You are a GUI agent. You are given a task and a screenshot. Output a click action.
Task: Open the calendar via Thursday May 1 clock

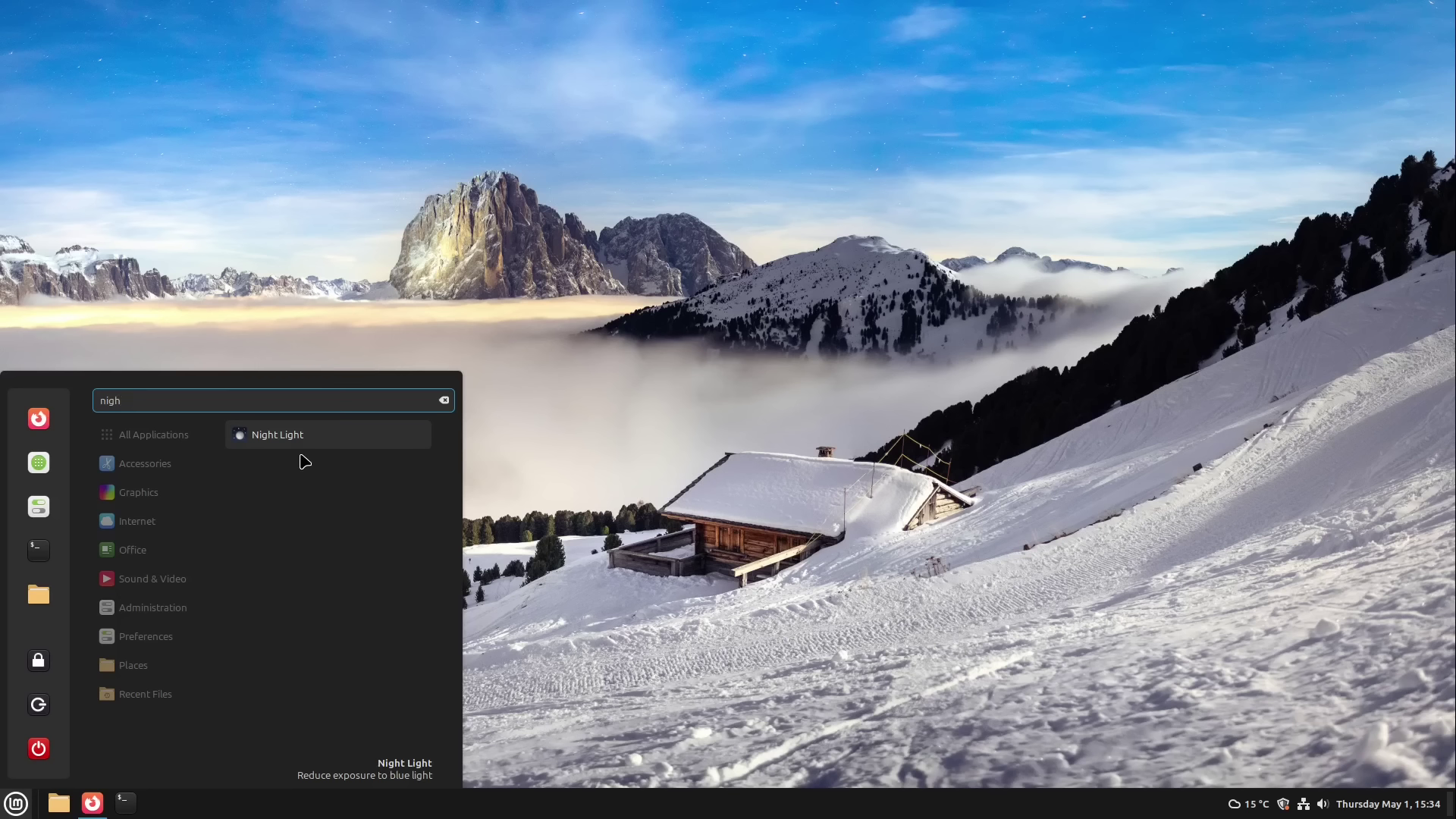click(x=1388, y=804)
